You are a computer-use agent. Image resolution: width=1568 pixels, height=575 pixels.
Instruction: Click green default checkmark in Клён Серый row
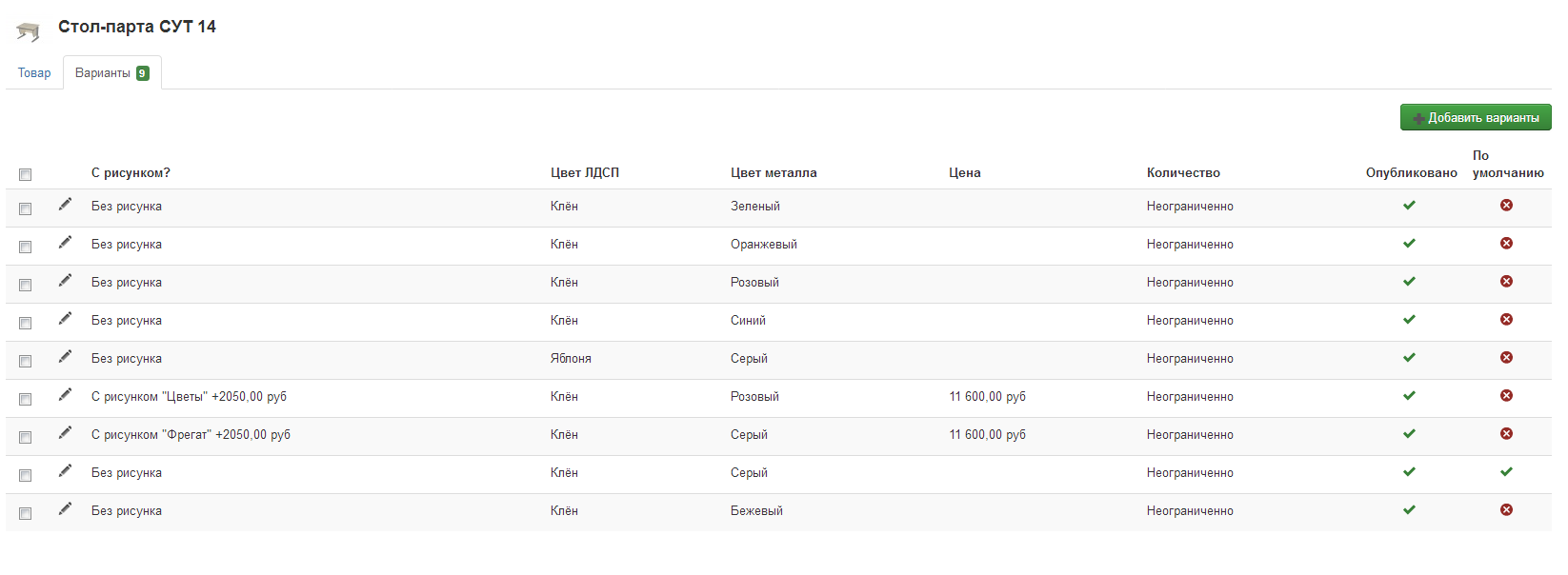1506,472
